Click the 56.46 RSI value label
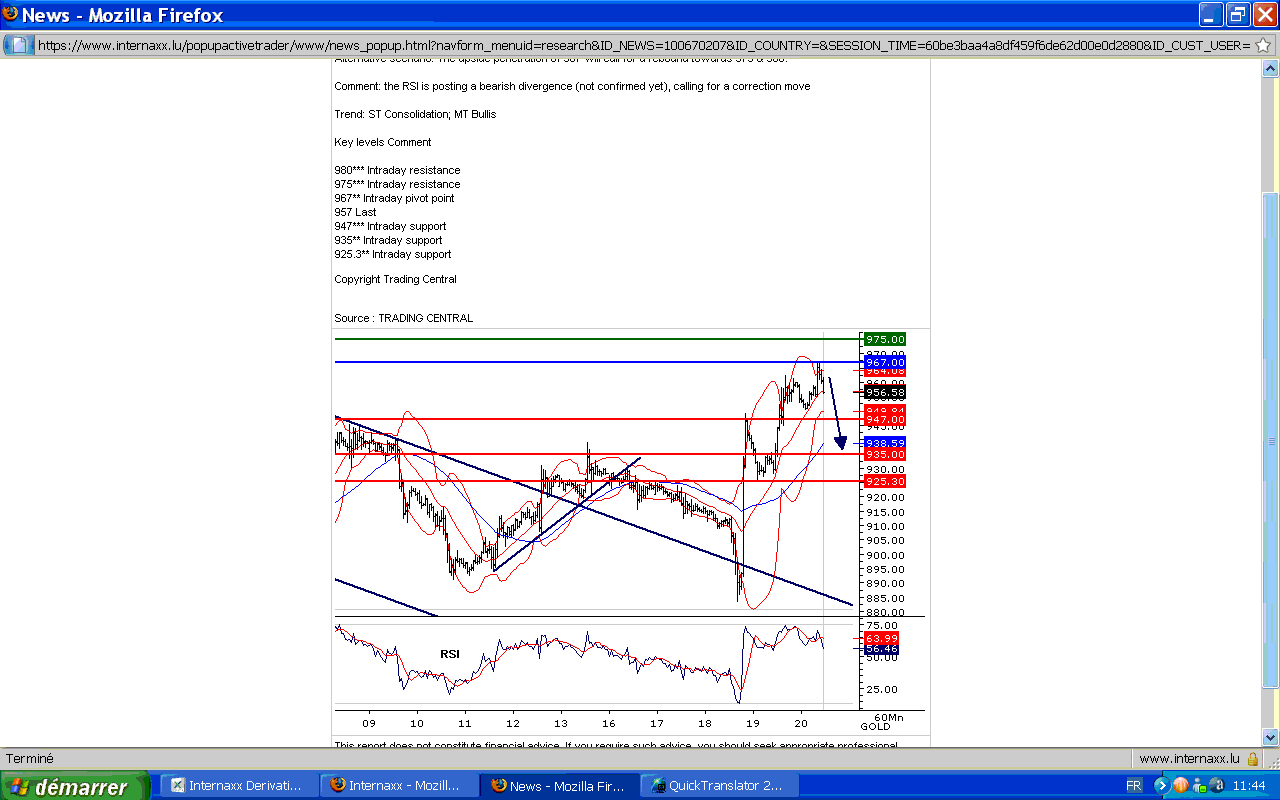The width and height of the screenshot is (1280, 800). [882, 649]
